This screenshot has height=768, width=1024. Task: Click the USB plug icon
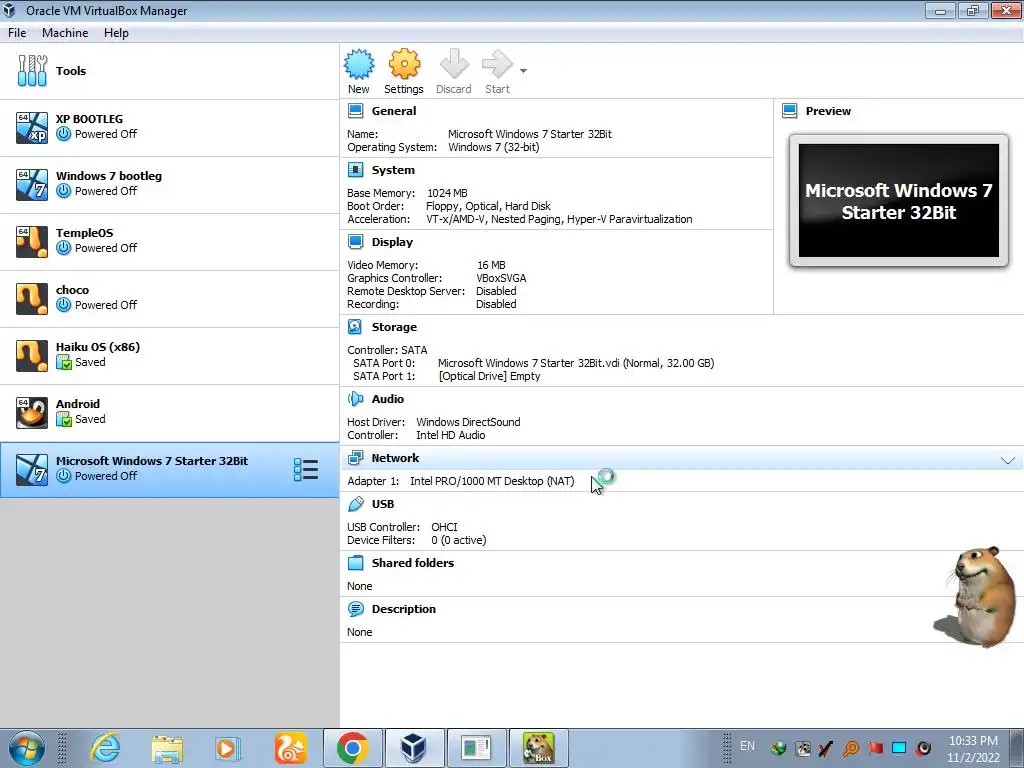tap(355, 504)
